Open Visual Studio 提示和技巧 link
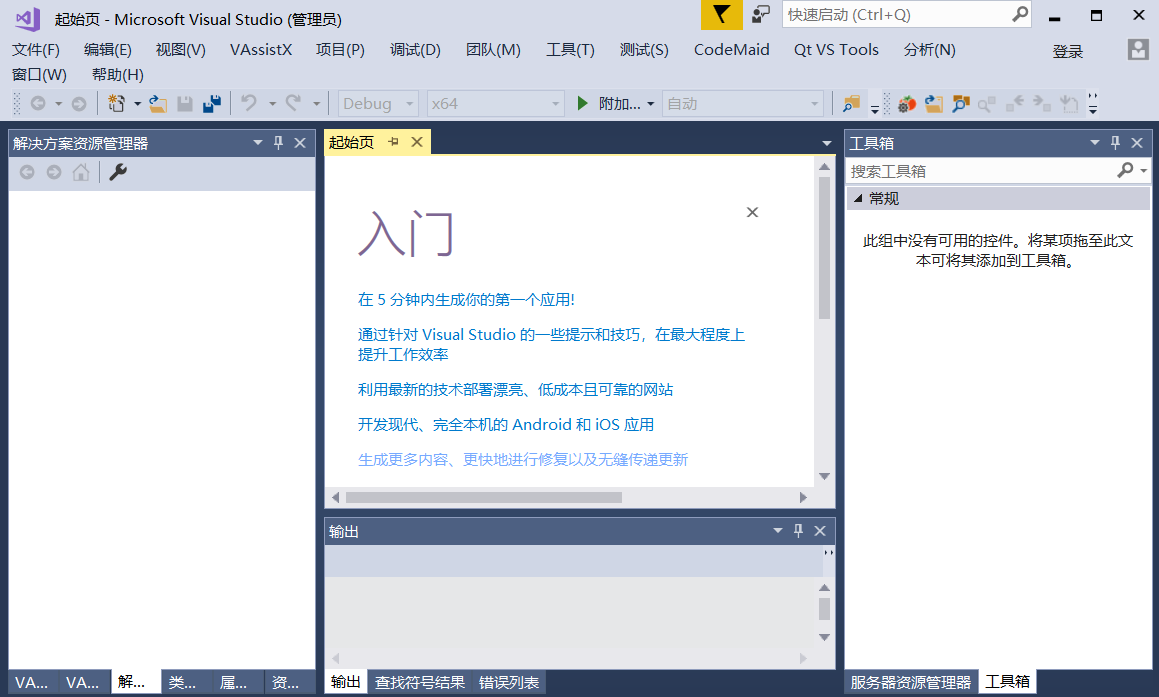Viewport: 1159px width, 697px height. pyautogui.click(x=551, y=344)
